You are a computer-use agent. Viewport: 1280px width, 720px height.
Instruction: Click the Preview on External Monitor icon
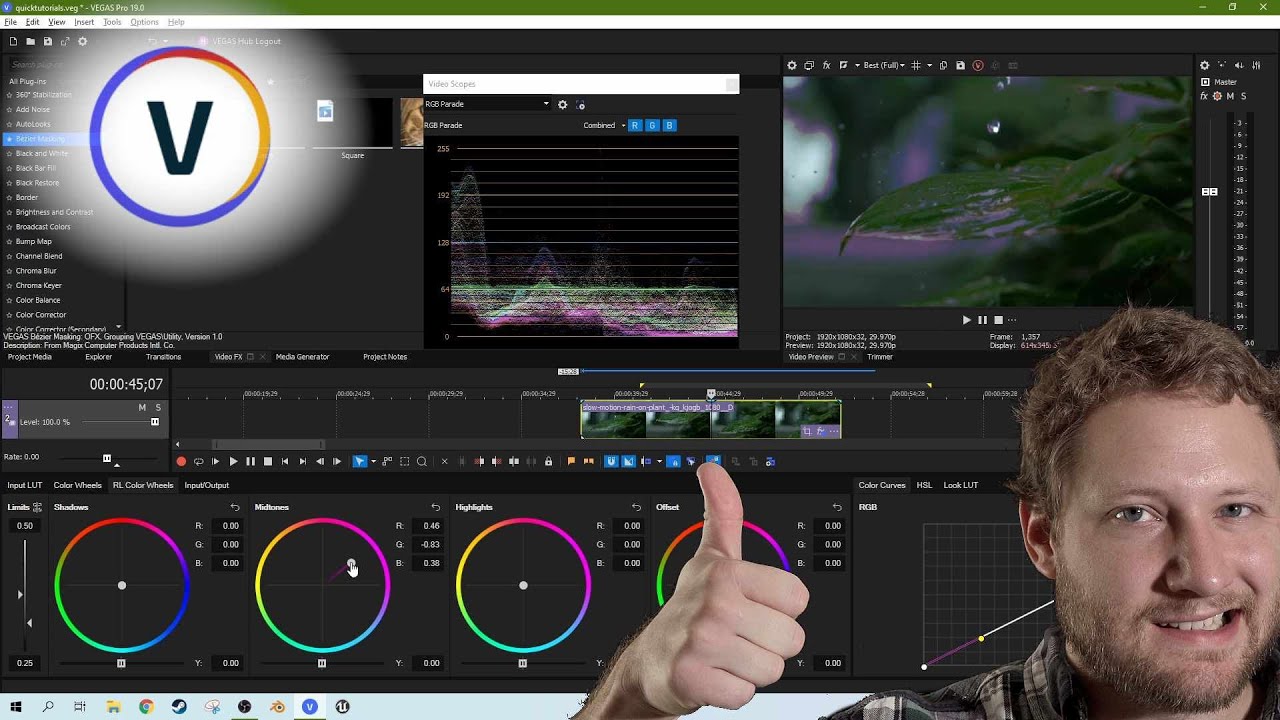point(809,65)
